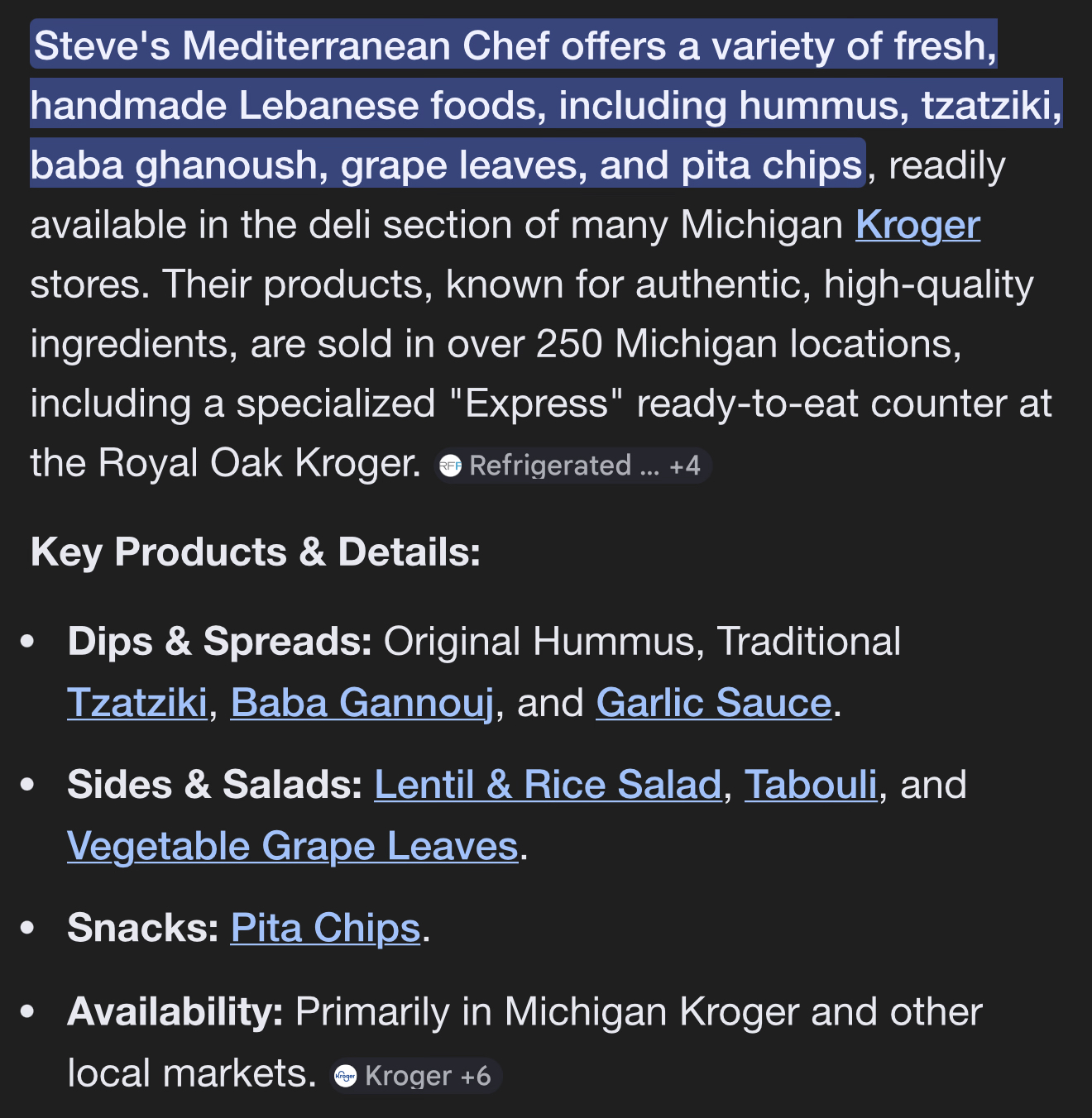Open the Lentil & Rice Salad link
Screen dimensions: 1092x1118
pos(548,785)
